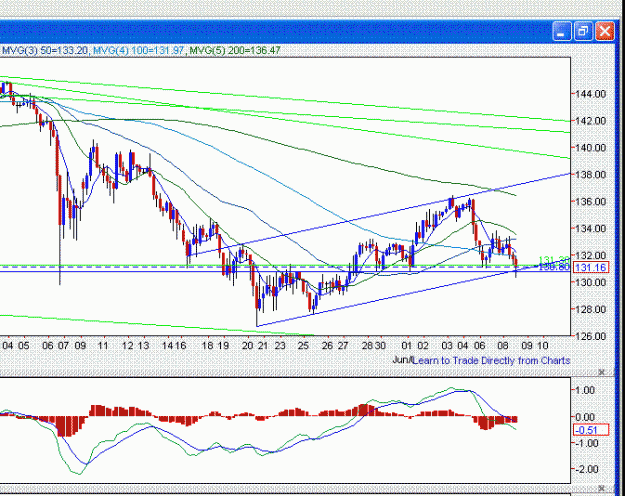This screenshot has width=625, height=496.
Task: Click the date label 11 on time axis
Action: click(103, 345)
